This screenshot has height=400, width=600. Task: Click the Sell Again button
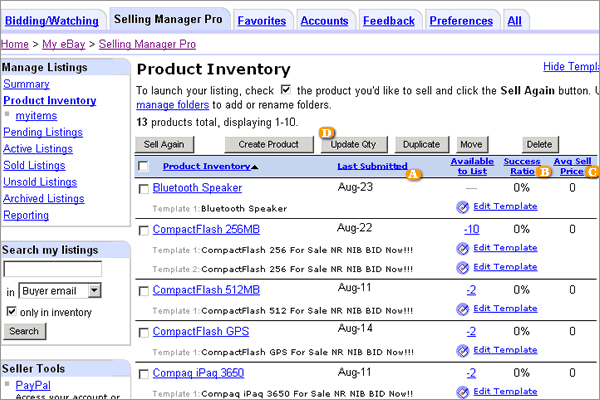click(x=165, y=145)
